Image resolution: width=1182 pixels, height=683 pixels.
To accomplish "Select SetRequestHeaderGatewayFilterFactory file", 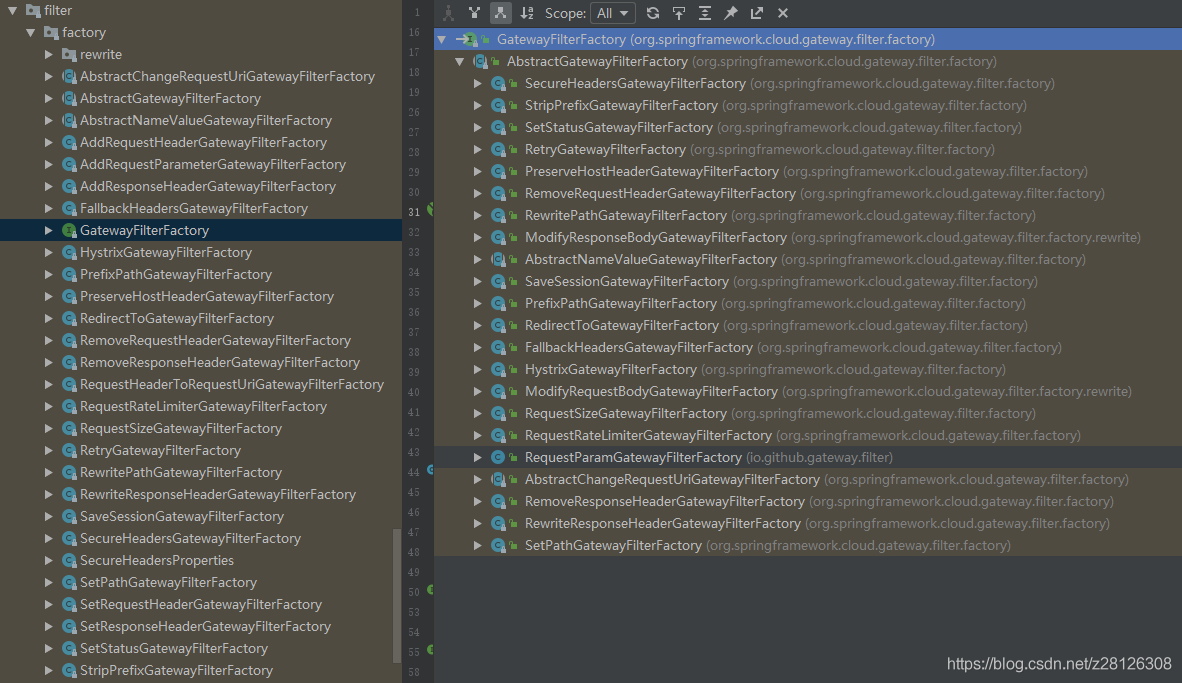I will click(201, 605).
